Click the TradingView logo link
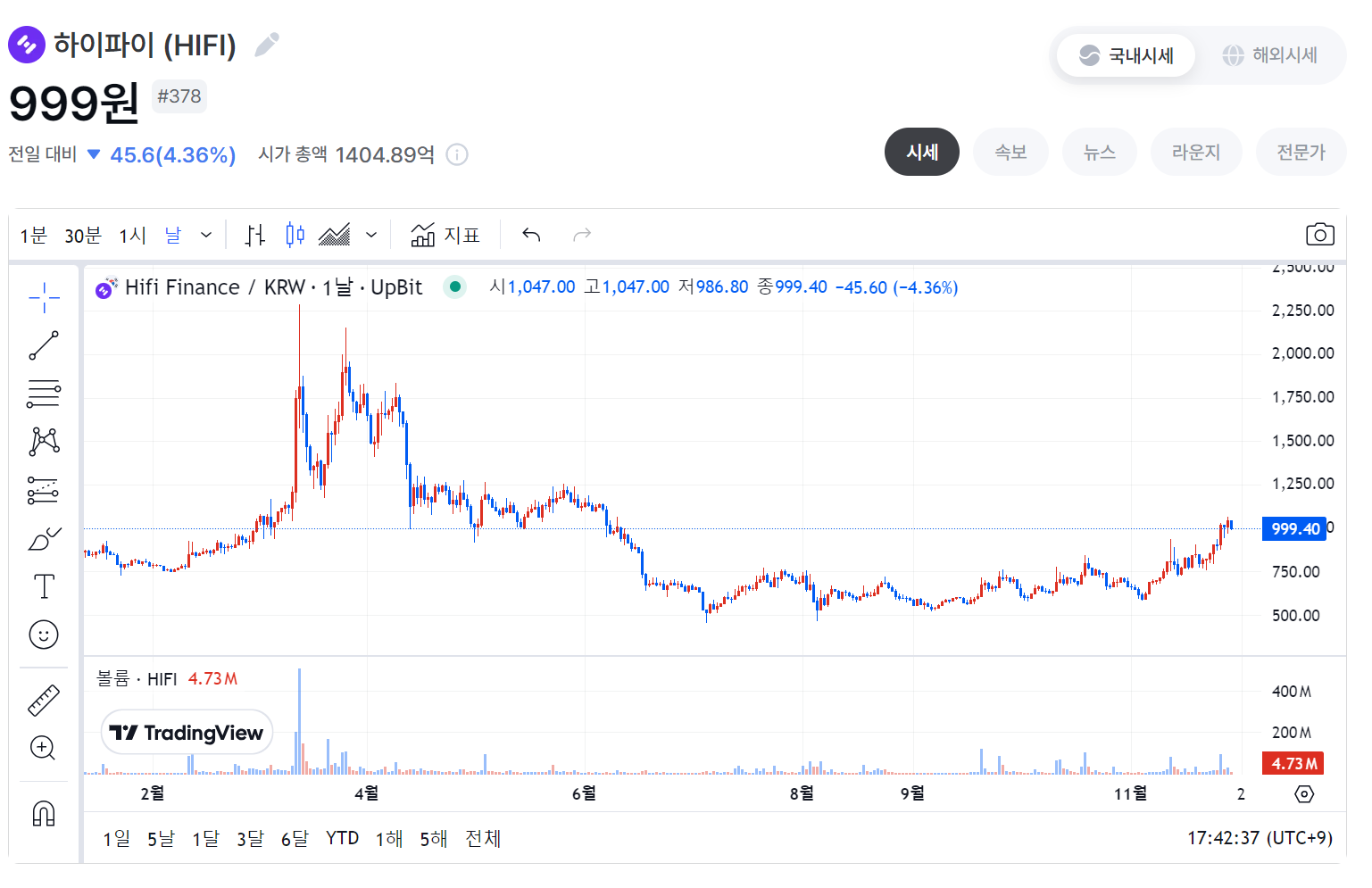The height and width of the screenshot is (888, 1372). coord(187,733)
